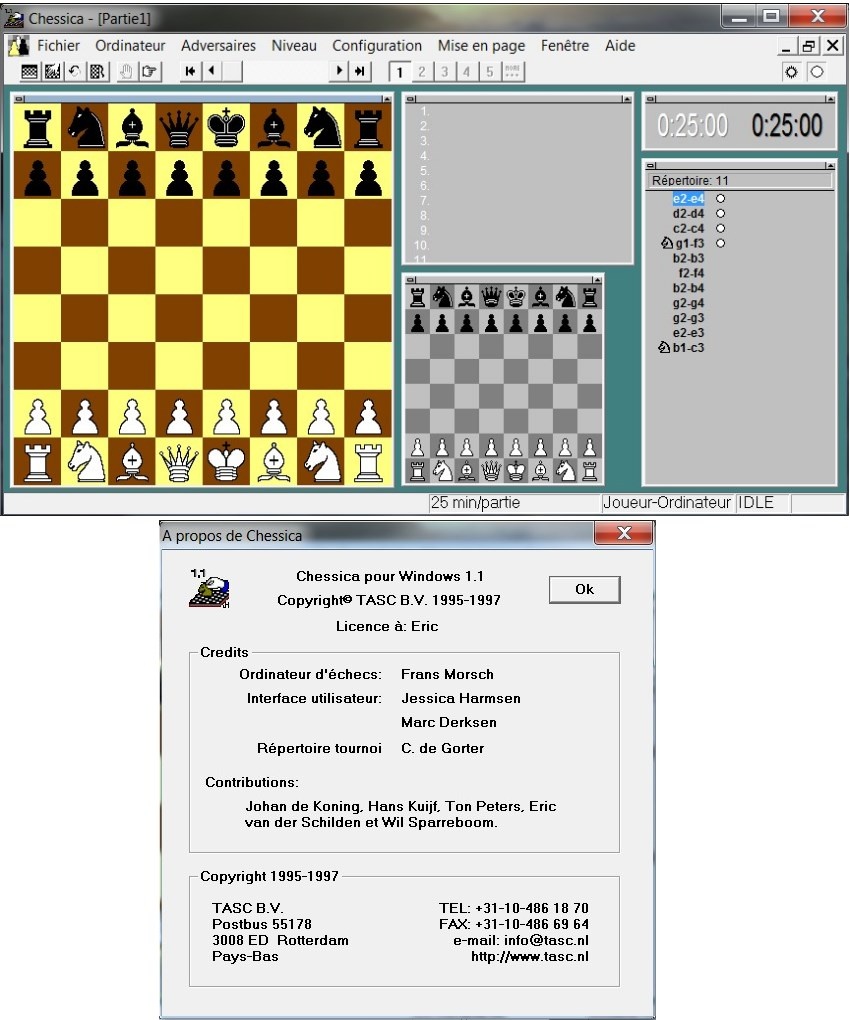Click '25 min/partie' in the status bar
This screenshot has width=850, height=1020.
[475, 503]
